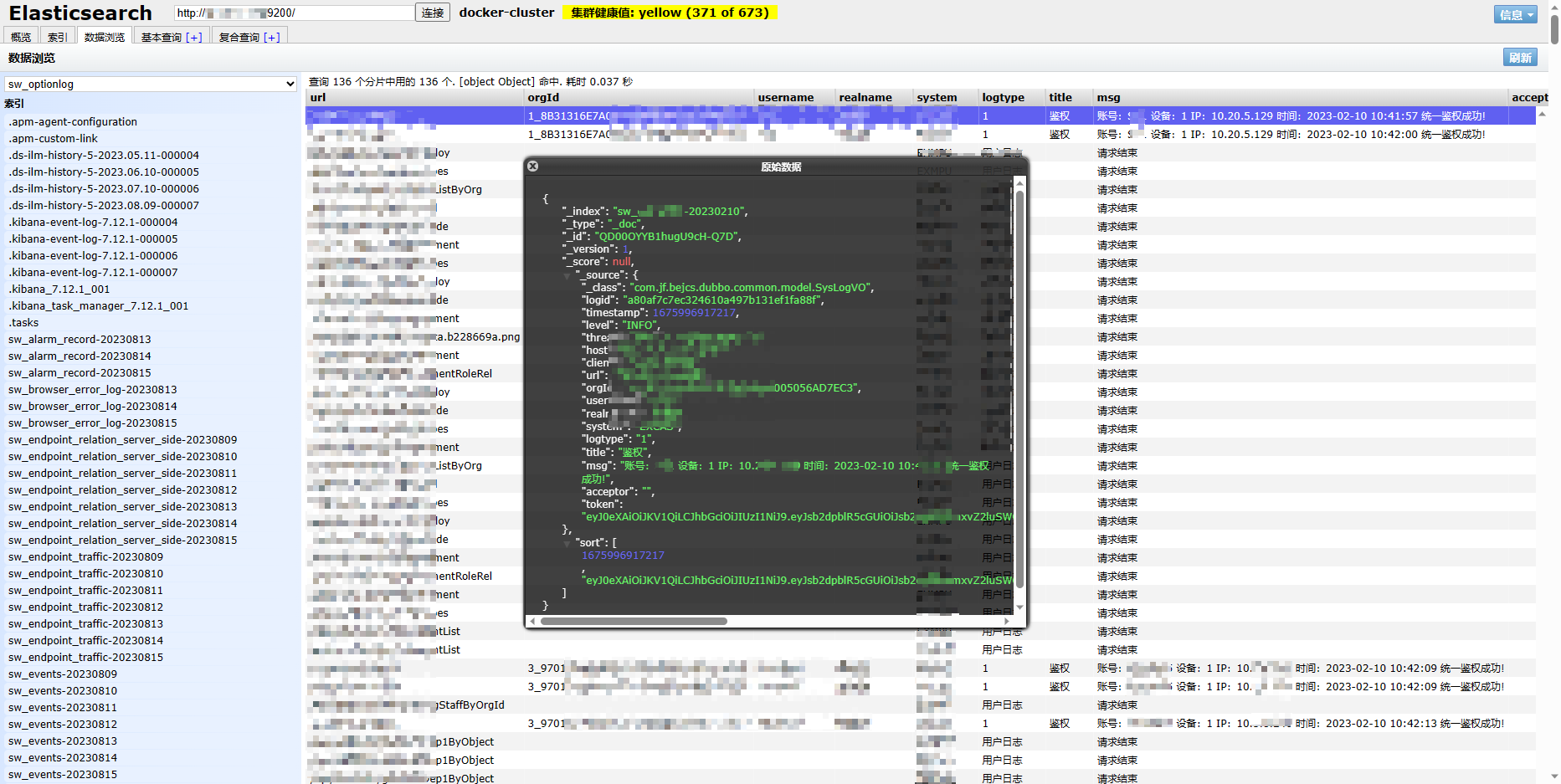Open the 复合查询 compound query tab
1561x784 pixels.
coord(249,35)
